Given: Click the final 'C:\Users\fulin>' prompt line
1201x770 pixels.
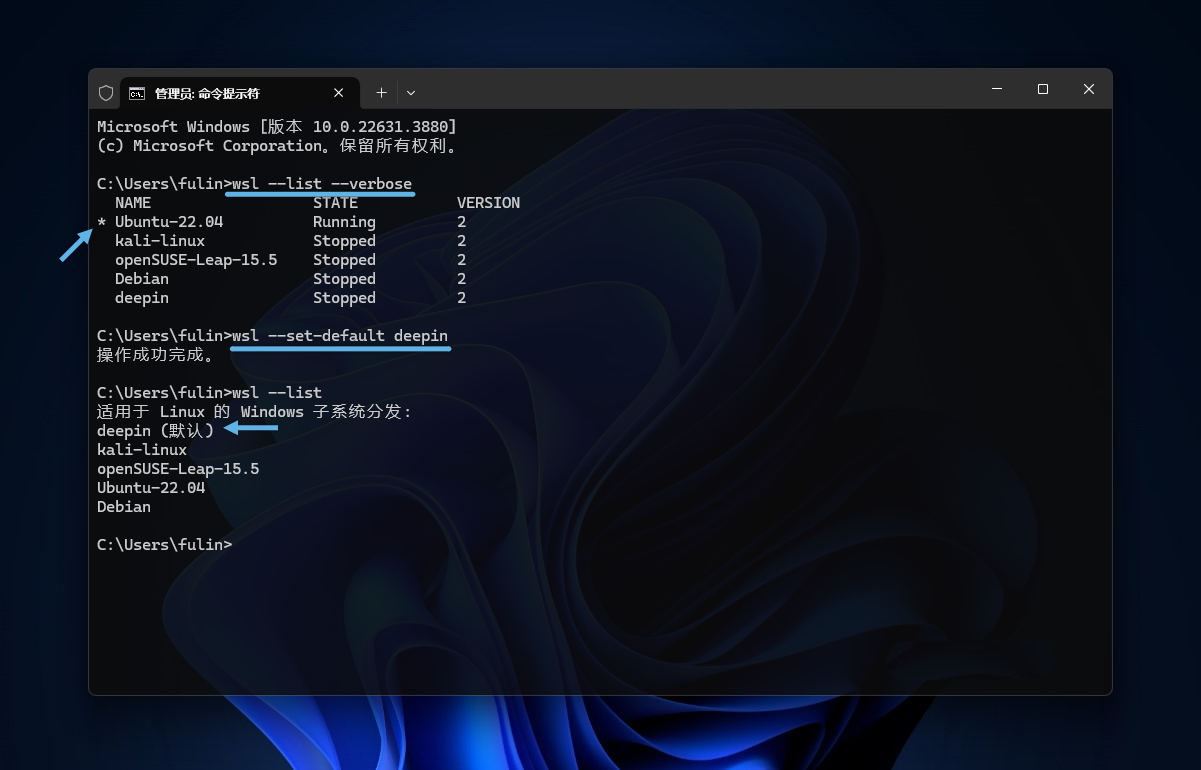Looking at the screenshot, I should pyautogui.click(x=164, y=545).
